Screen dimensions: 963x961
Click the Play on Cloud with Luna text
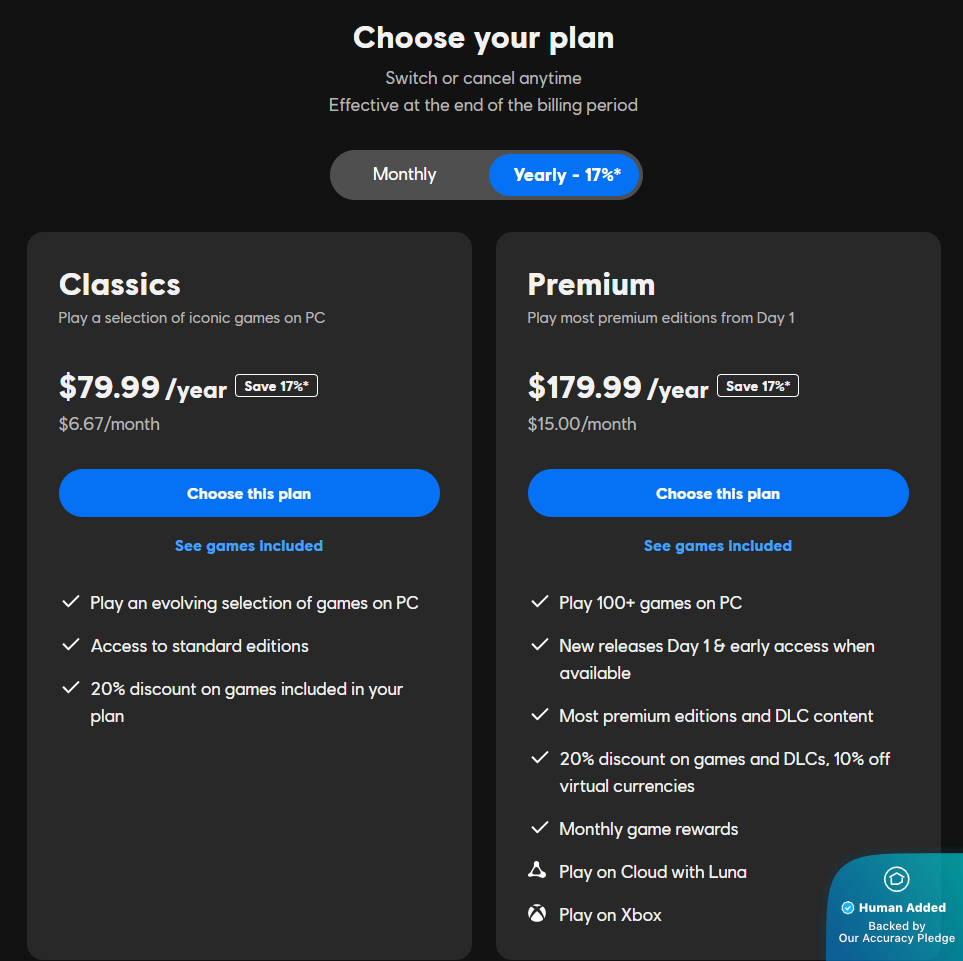(653, 872)
